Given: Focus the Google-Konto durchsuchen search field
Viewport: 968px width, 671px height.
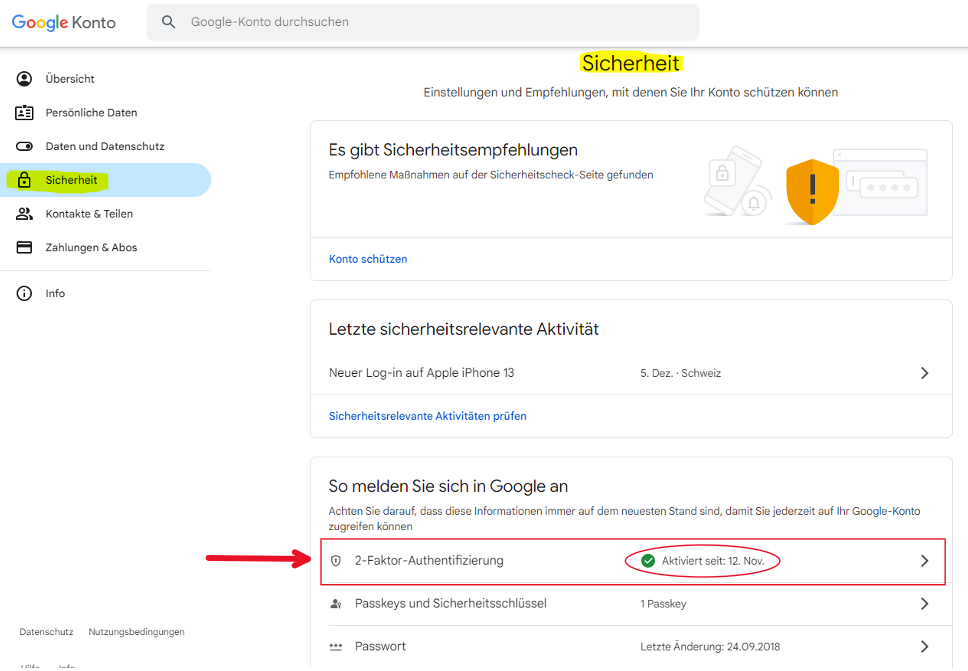Looking at the screenshot, I should [423, 22].
